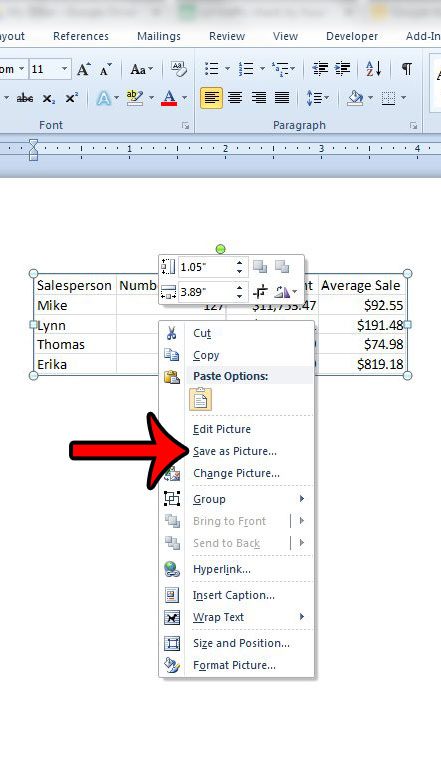The width and height of the screenshot is (441, 767).
Task: Open the Wrap Text submenu
Action: coord(236,617)
